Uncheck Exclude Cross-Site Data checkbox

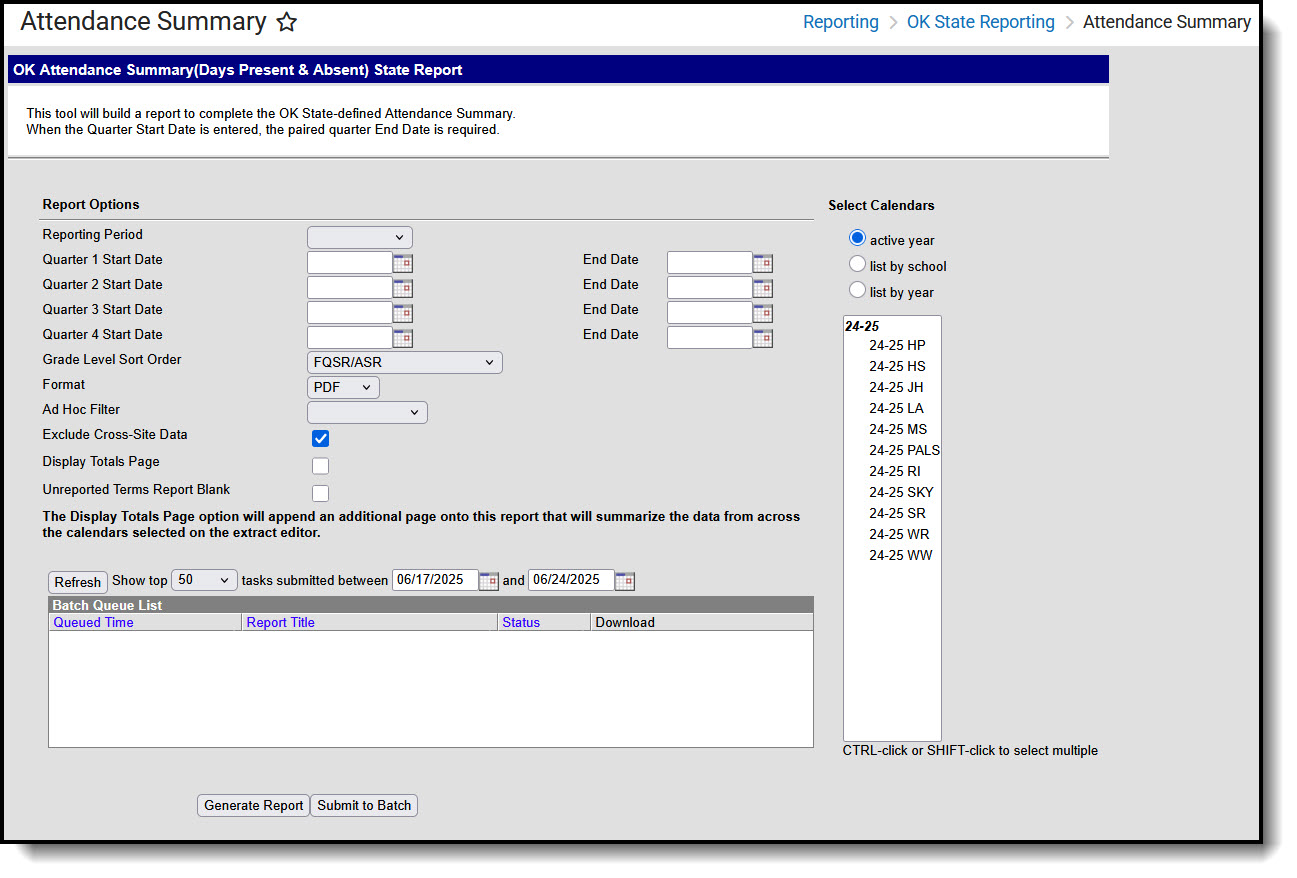320,439
